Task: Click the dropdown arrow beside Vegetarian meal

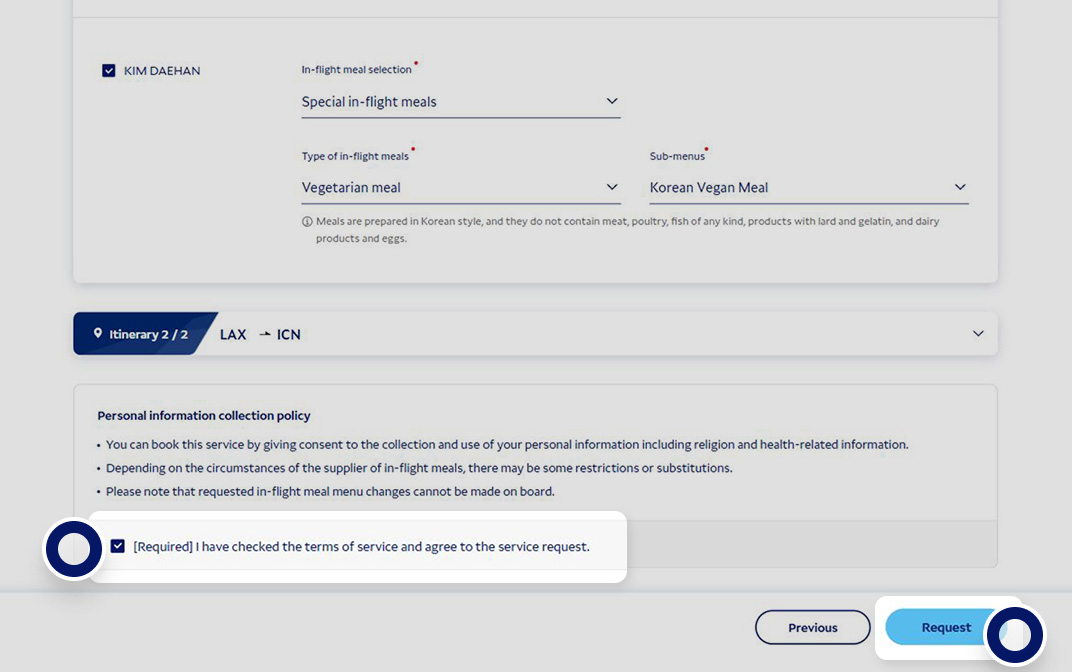Action: pos(612,187)
